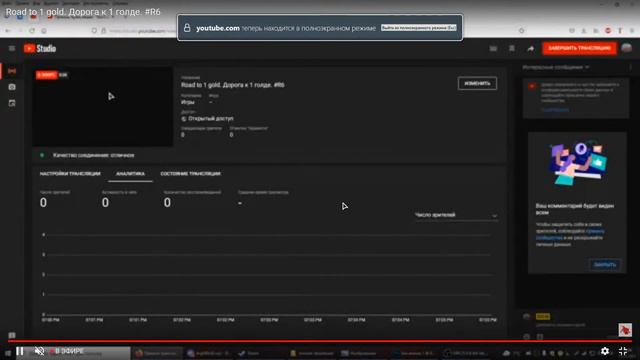Click the connection quality status text
The width and height of the screenshot is (640, 360).
(x=93, y=155)
